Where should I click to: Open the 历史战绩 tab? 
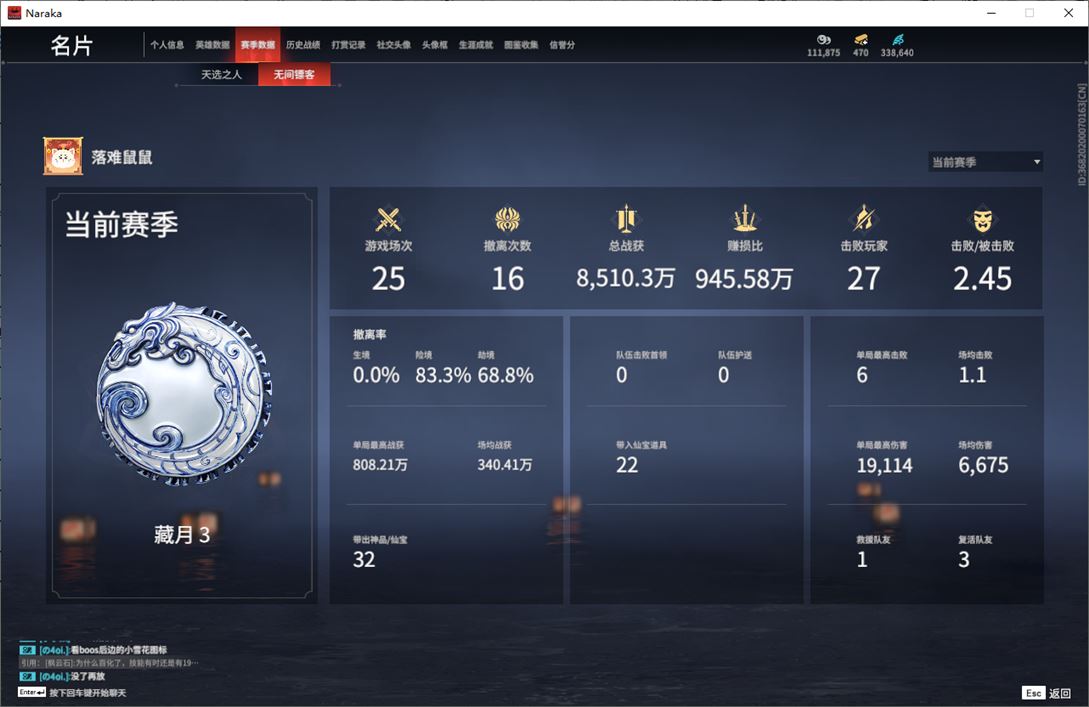303,45
